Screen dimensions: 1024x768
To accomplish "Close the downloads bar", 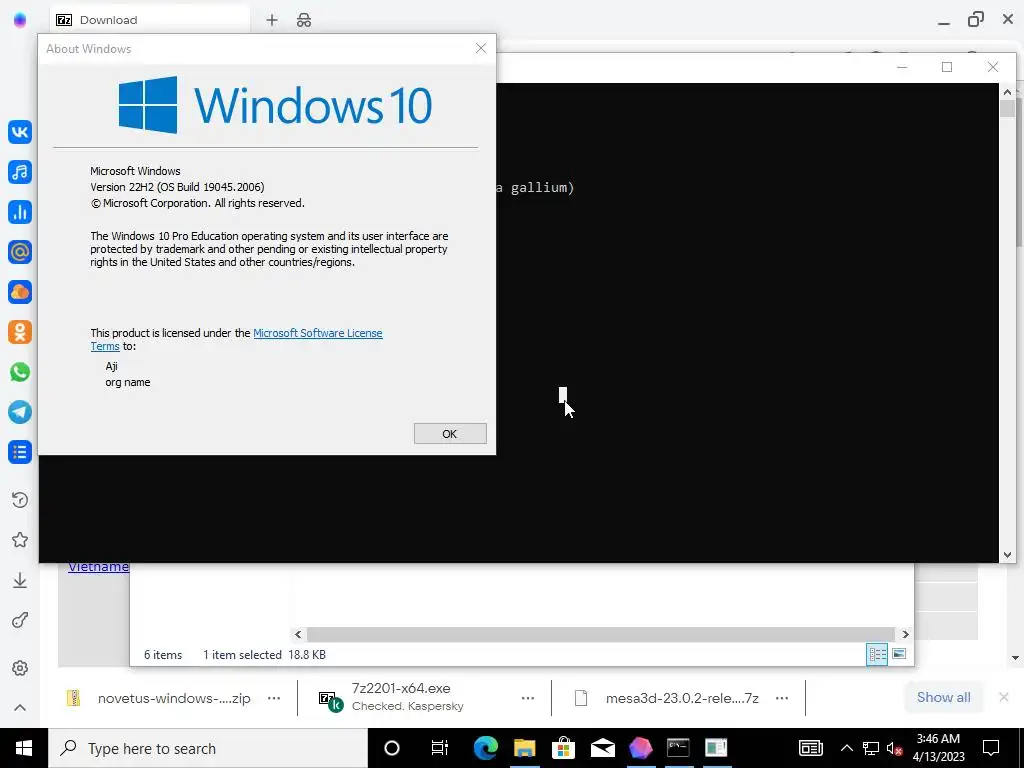I will 1004,697.
